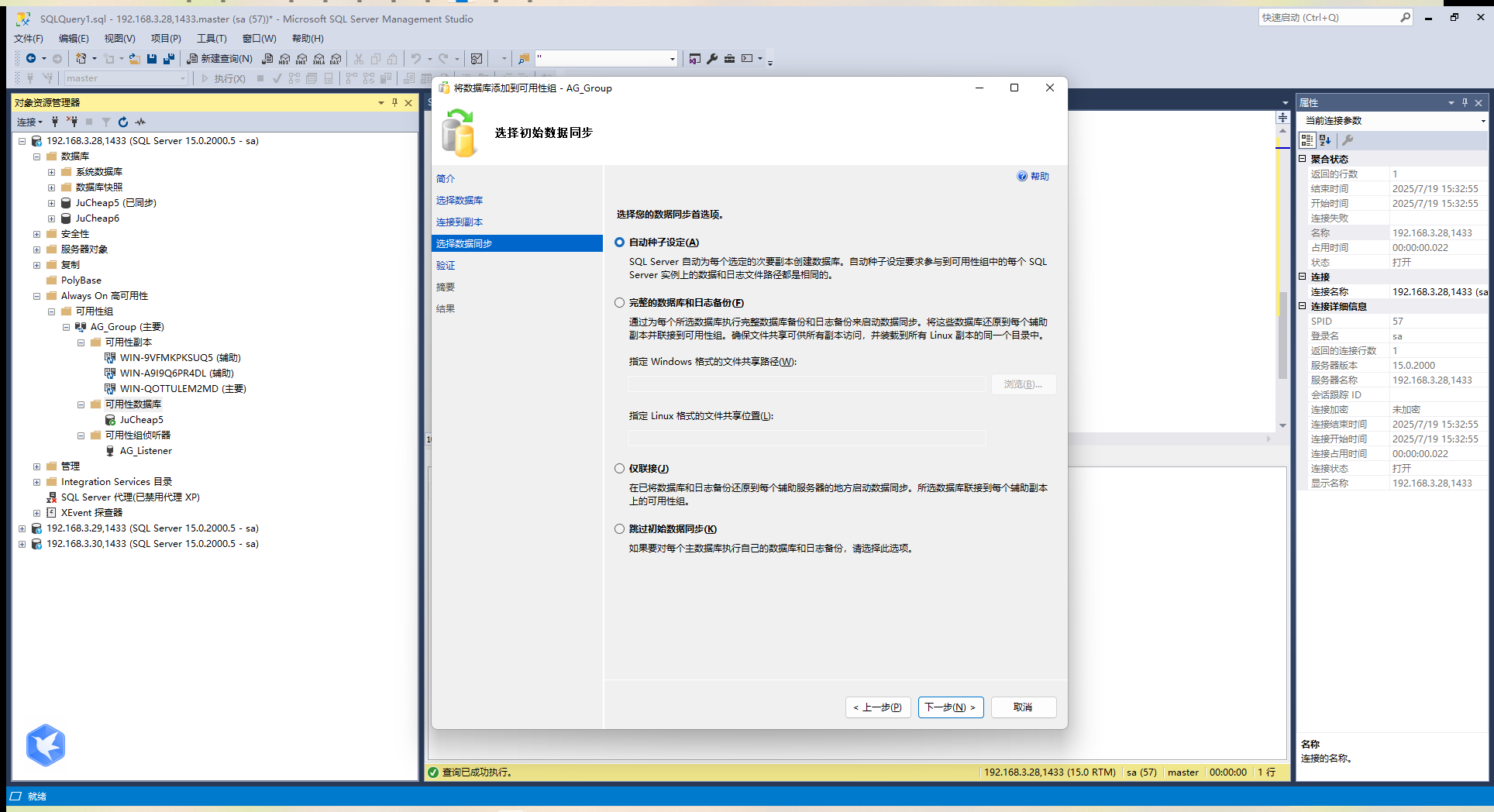Click the navigate back arrow icon
The width and height of the screenshot is (1494, 812).
pyautogui.click(x=31, y=58)
